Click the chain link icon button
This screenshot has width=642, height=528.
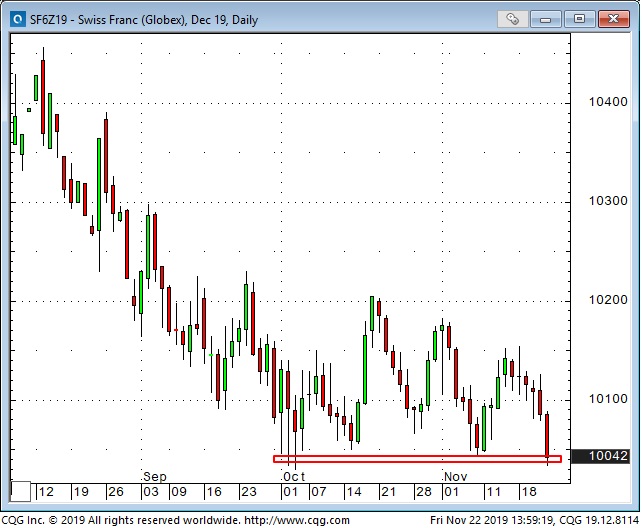tap(512, 18)
